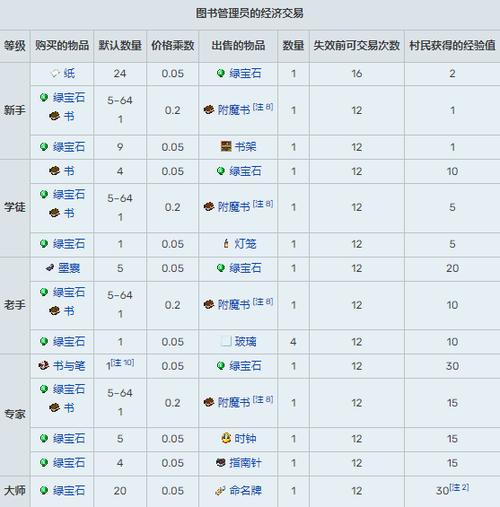Click the sold emerald icon in the 书与笔 row
The width and height of the screenshot is (500, 507).
pos(221,365)
